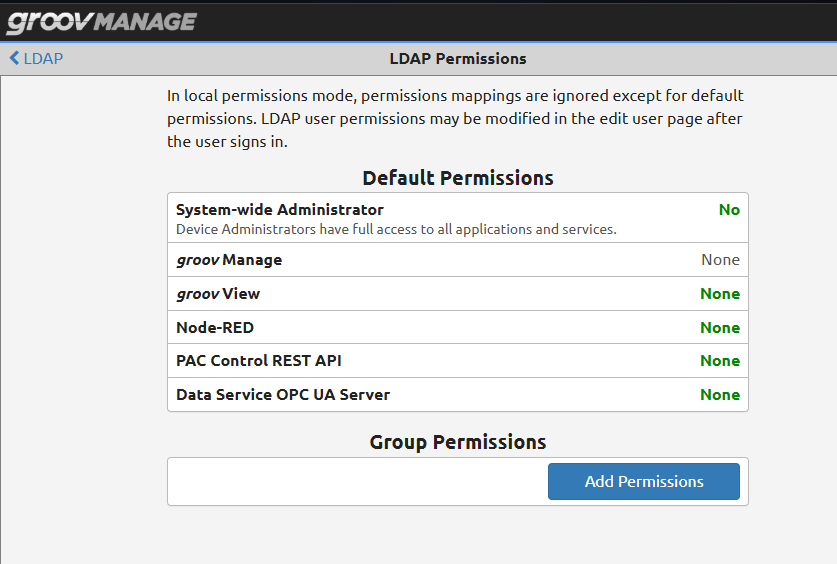Click the LDAP Permissions page title
This screenshot has height=564, width=837.
(457, 58)
